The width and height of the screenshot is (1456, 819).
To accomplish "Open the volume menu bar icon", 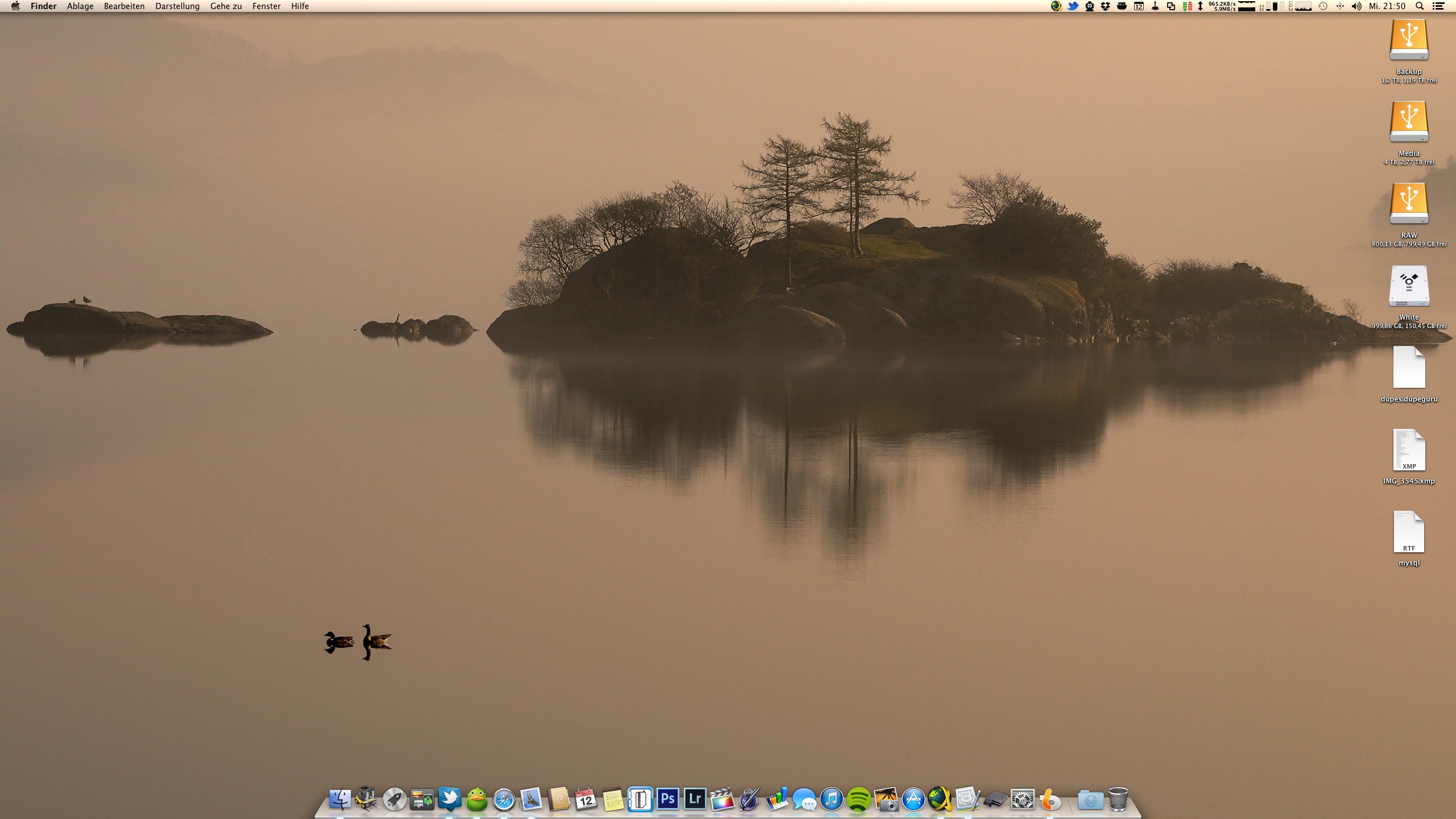I will click(x=1356, y=6).
